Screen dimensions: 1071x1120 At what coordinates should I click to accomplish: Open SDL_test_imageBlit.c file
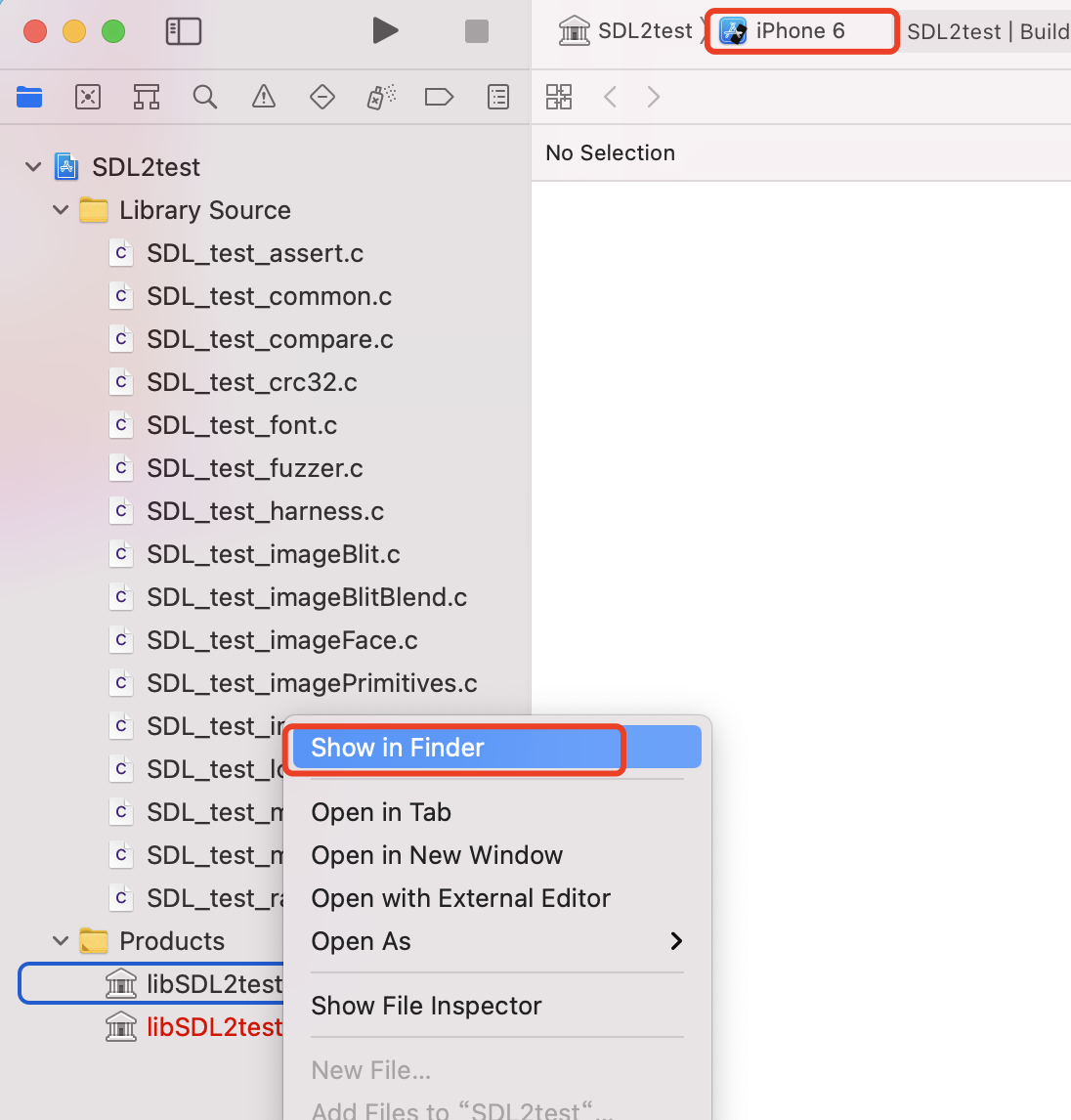273,553
